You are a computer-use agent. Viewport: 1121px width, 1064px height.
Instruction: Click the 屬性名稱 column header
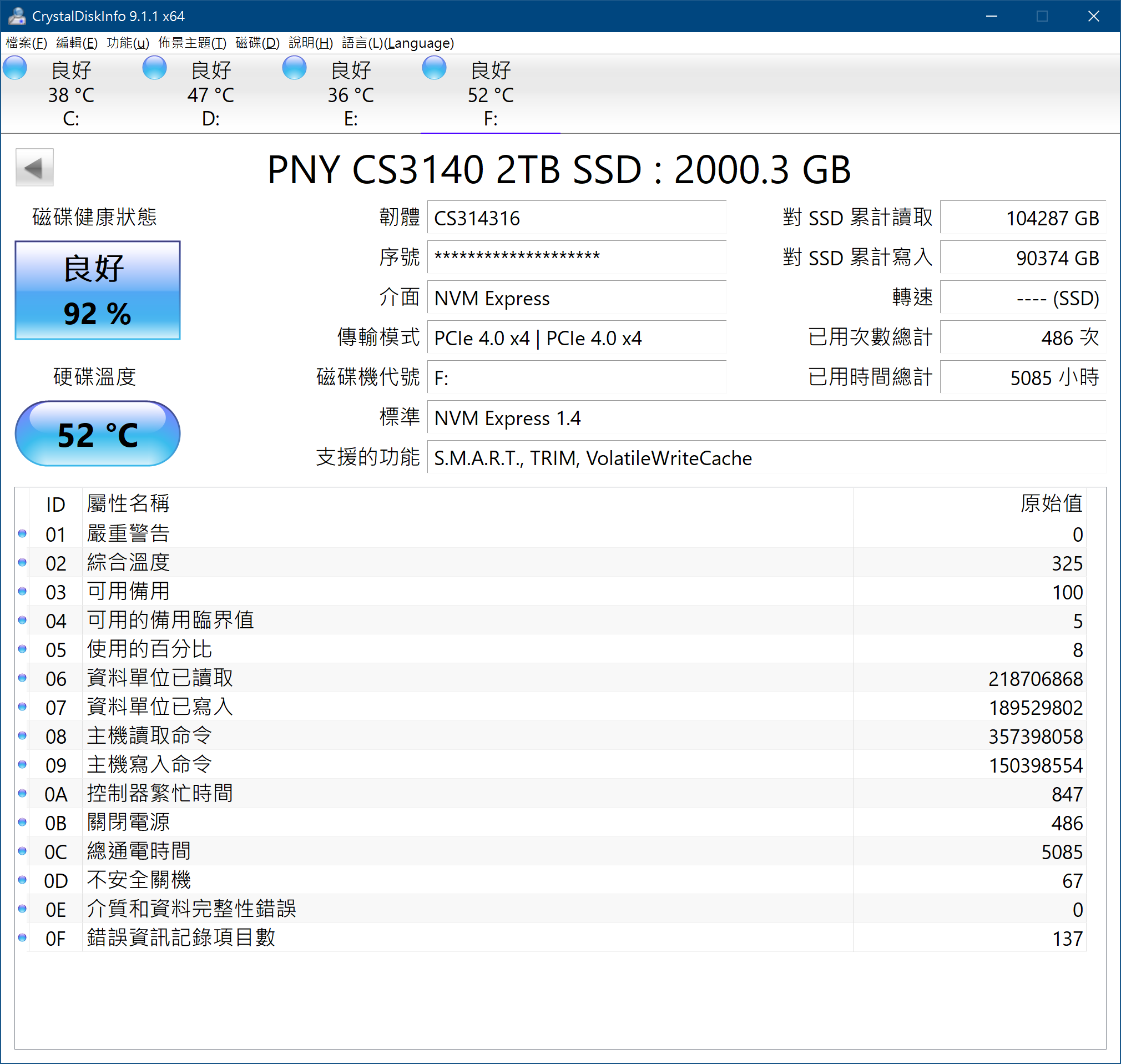tap(129, 503)
